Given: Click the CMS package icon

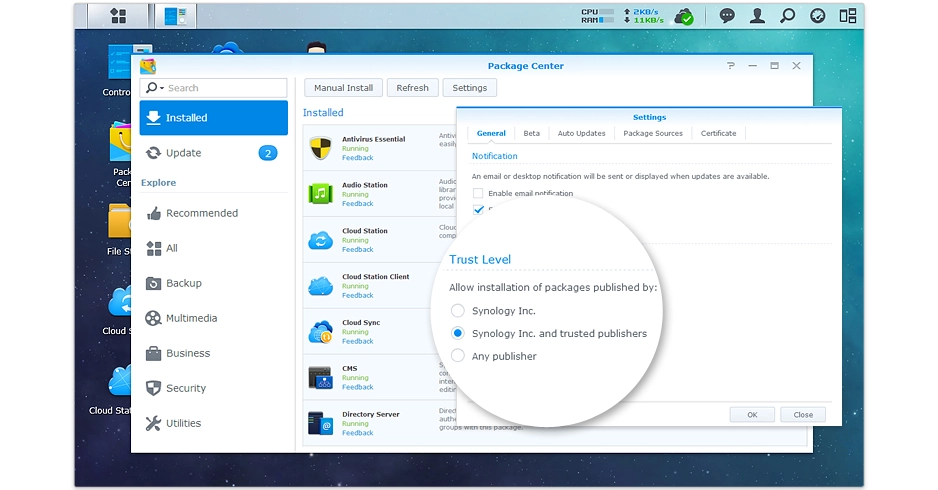Looking at the screenshot, I should click(x=321, y=378).
